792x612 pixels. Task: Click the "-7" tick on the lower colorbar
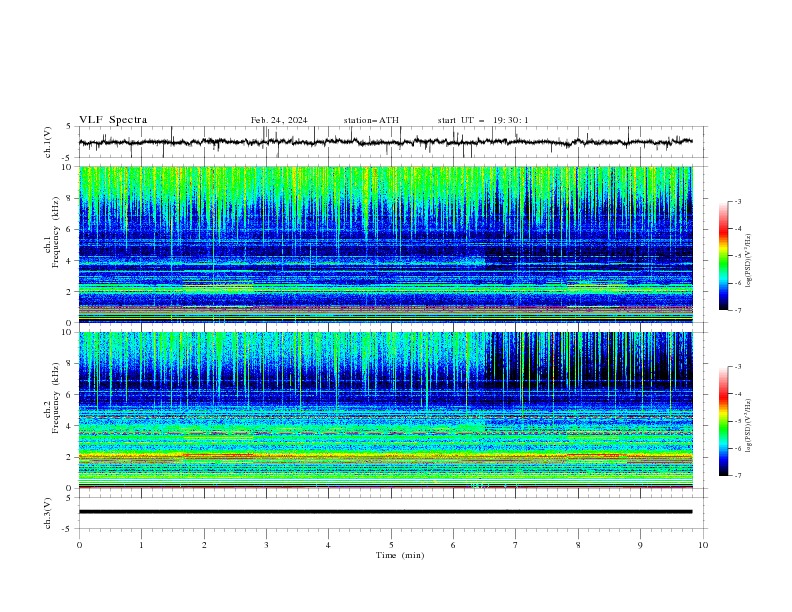click(737, 475)
